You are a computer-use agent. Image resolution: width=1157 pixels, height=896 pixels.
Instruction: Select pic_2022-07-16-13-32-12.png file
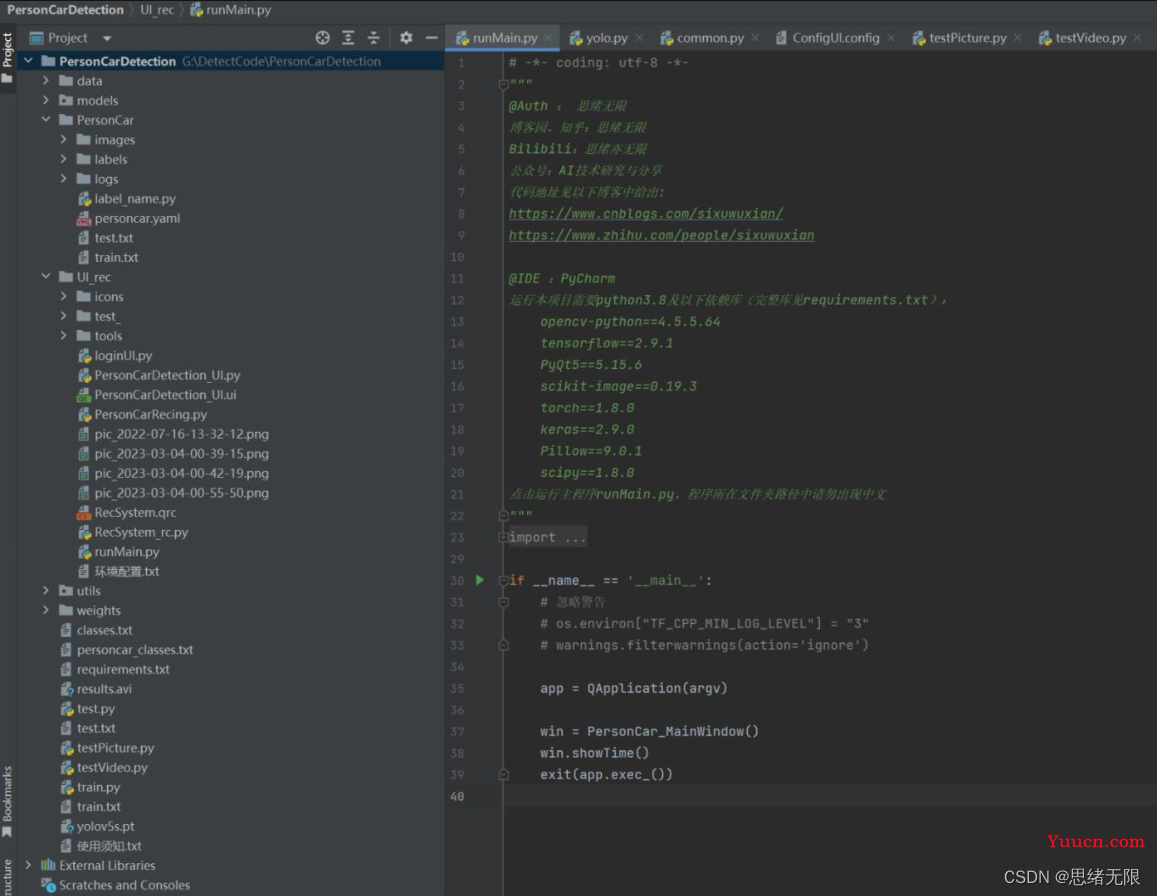click(x=182, y=434)
